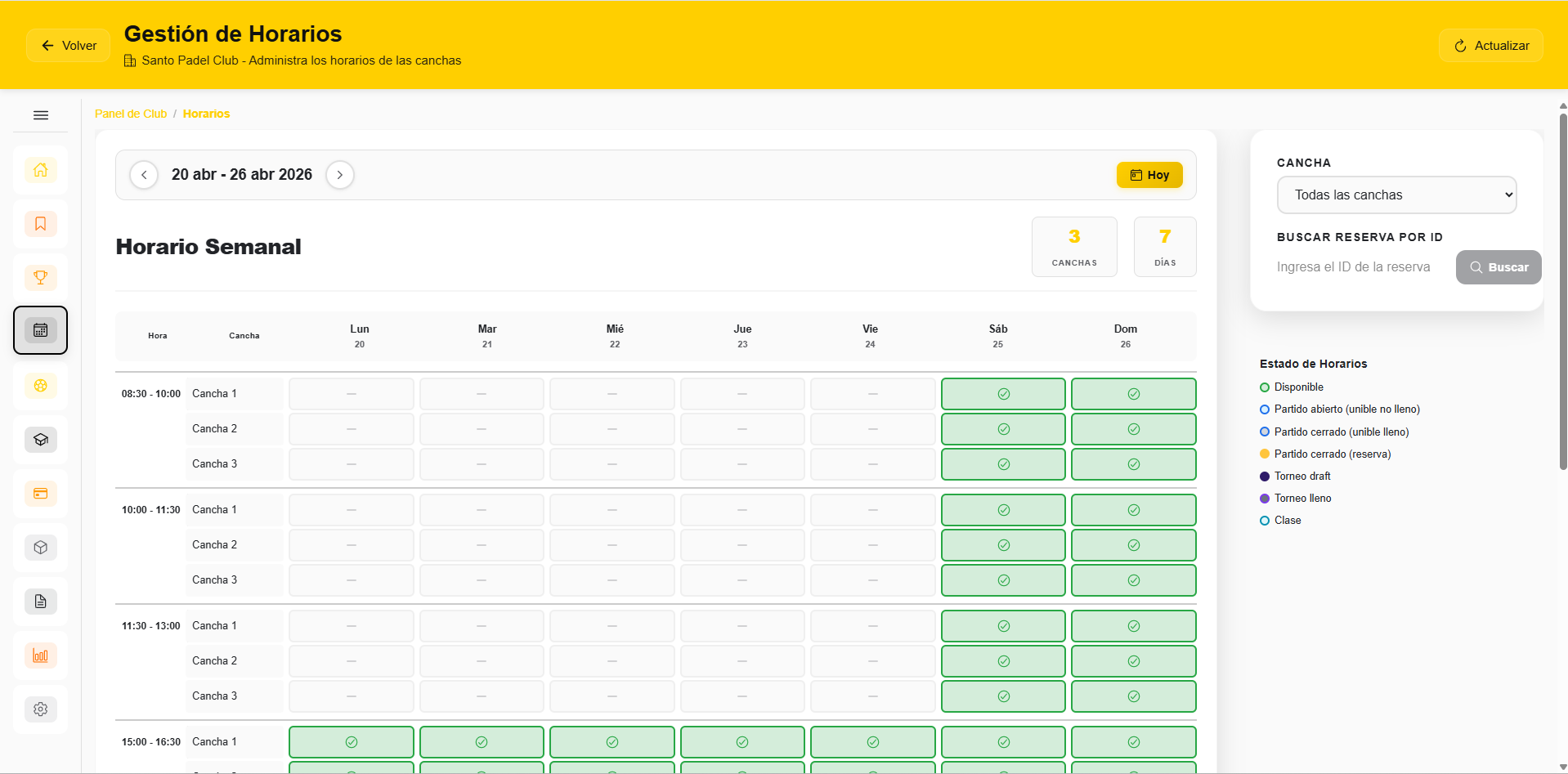Click the 'Horarios' breadcrumb item
Viewport: 1568px width, 774px height.
(x=206, y=114)
